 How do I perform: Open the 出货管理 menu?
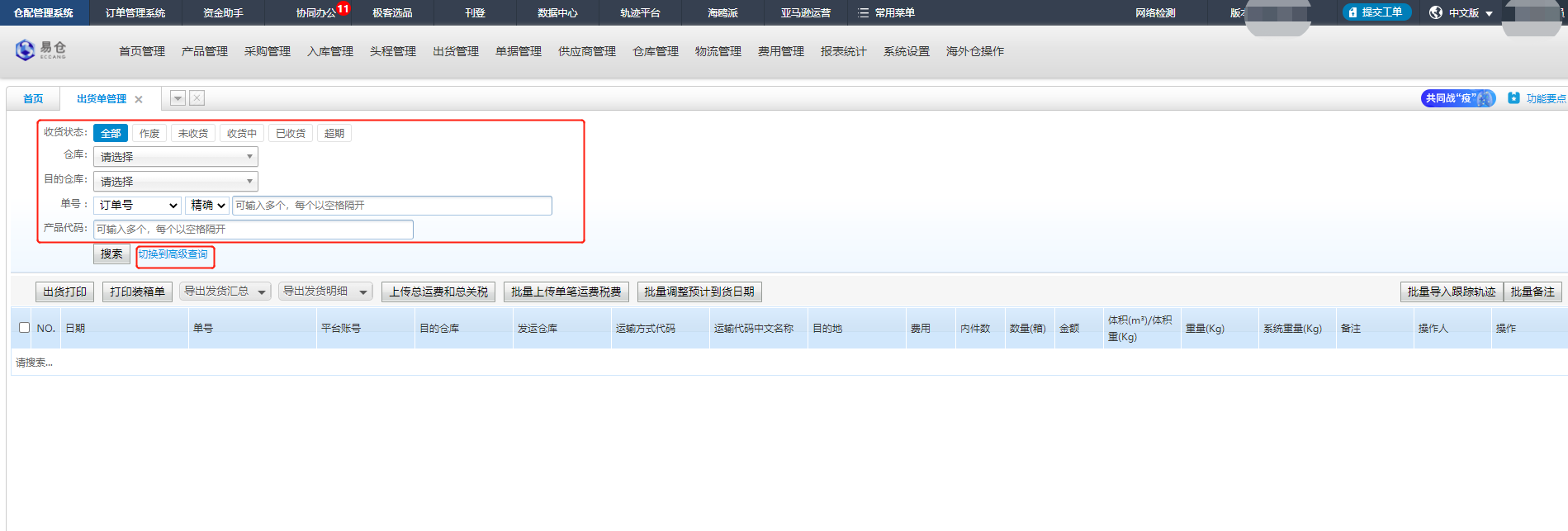pyautogui.click(x=456, y=51)
